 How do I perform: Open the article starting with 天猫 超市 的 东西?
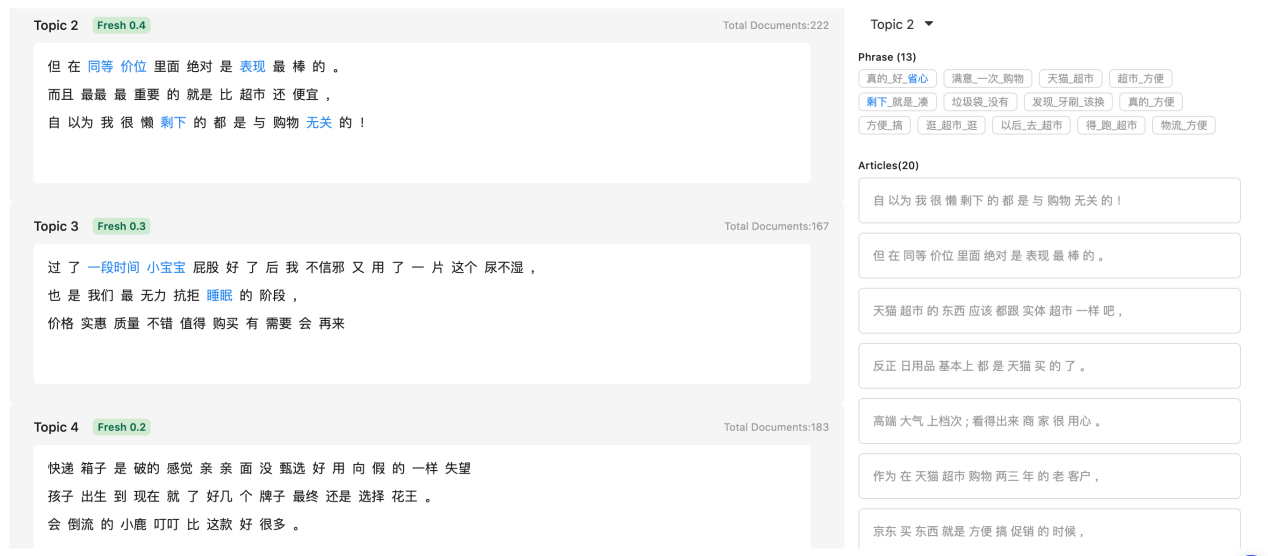point(1048,311)
